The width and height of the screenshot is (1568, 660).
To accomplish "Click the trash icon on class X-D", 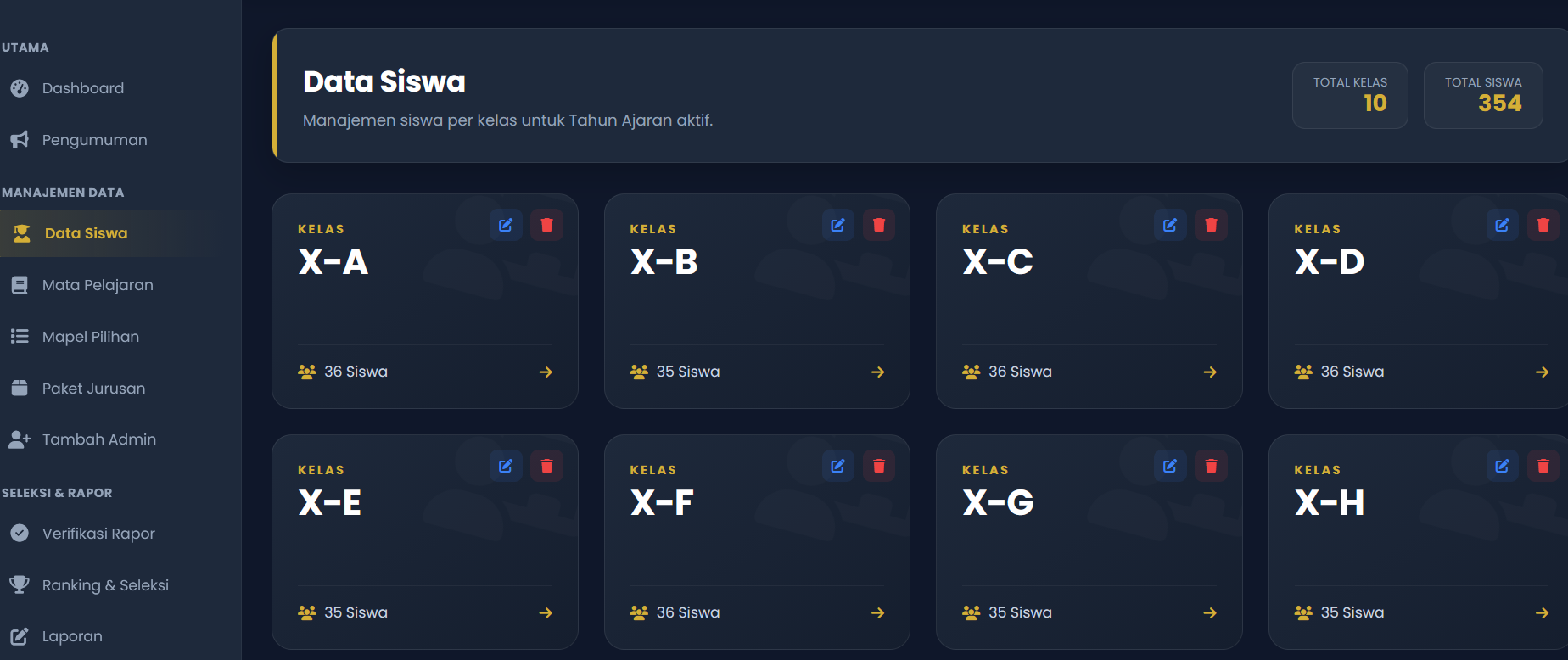I will 1543,225.
